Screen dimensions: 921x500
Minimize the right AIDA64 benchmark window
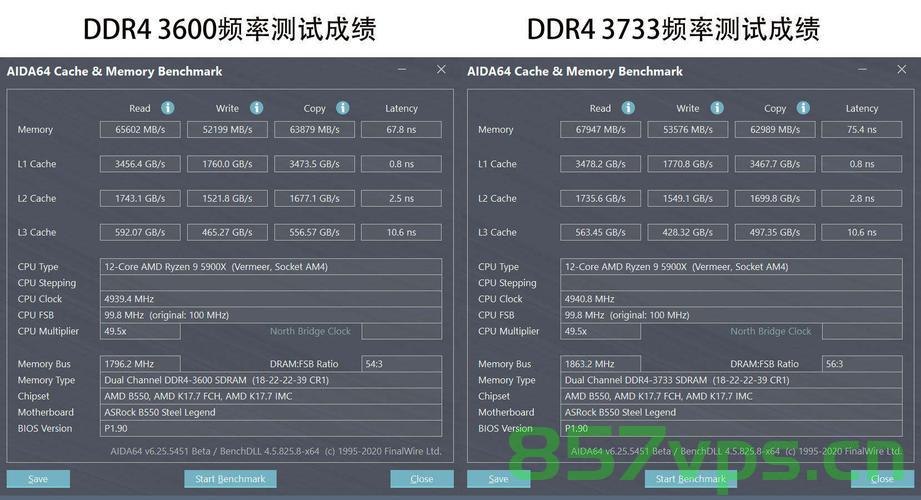click(x=862, y=69)
